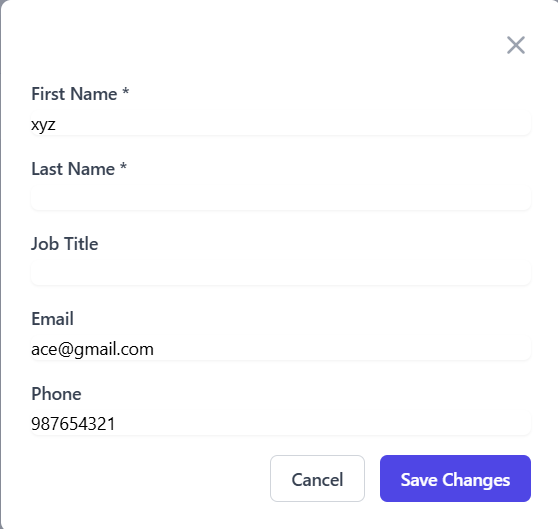Viewport: 558px width, 529px height.
Task: Click the required asterisk after First Name
Action: click(x=126, y=91)
